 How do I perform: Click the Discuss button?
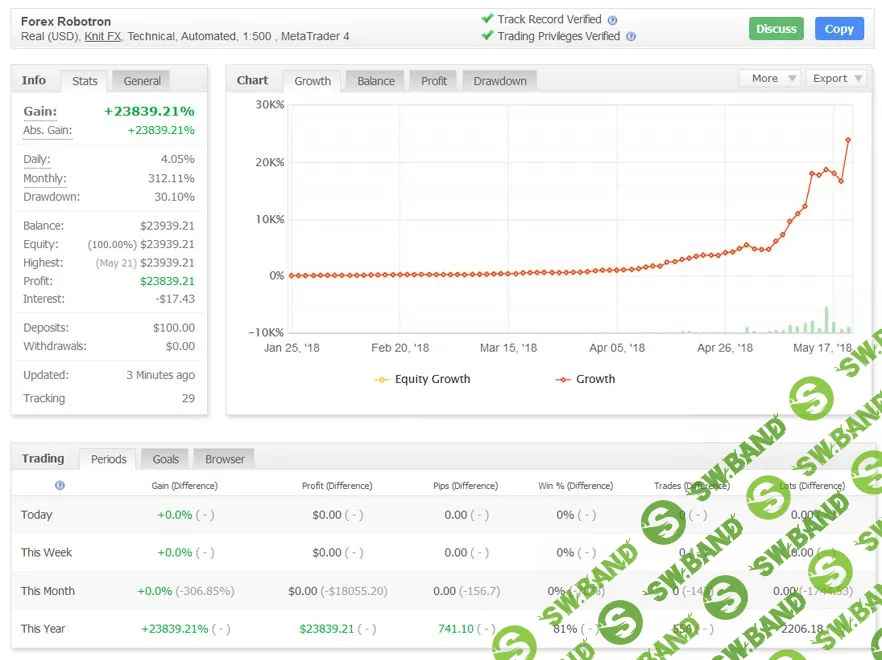(776, 29)
